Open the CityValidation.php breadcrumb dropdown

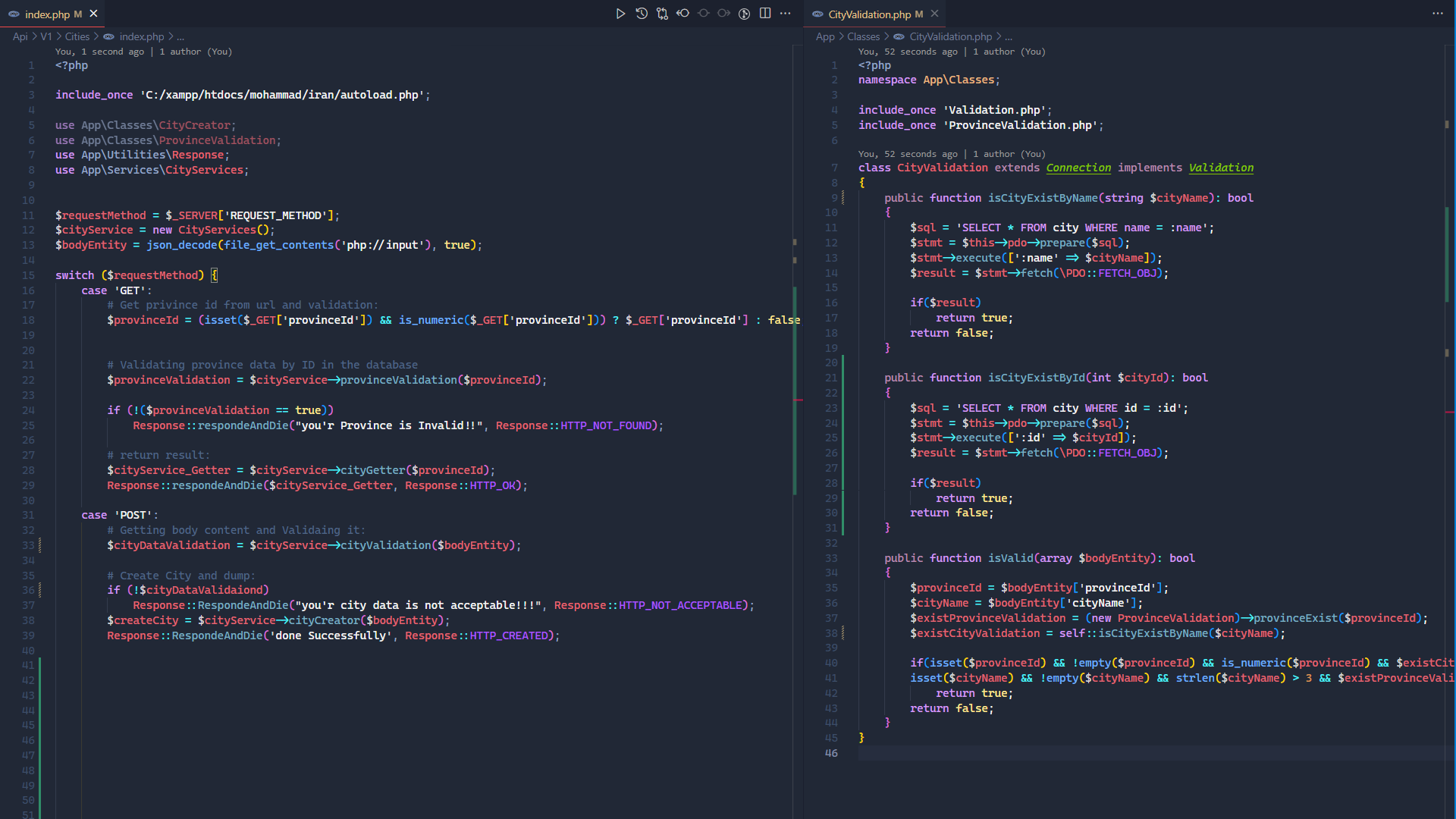pyautogui.click(x=951, y=36)
